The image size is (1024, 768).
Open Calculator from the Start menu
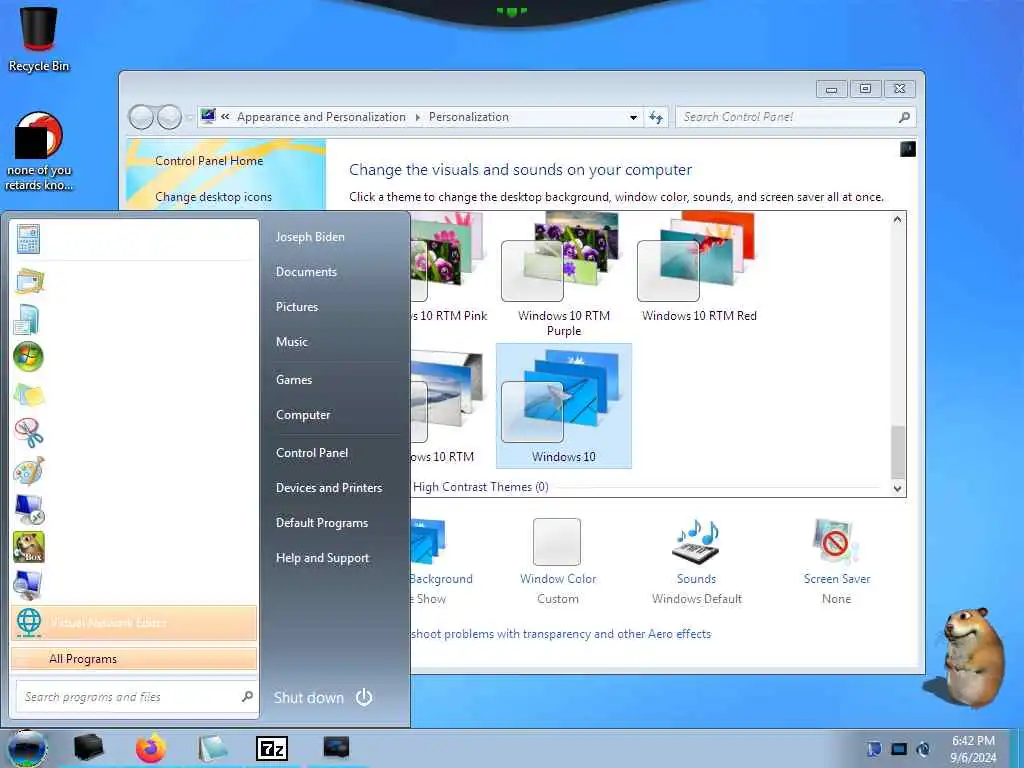29,239
